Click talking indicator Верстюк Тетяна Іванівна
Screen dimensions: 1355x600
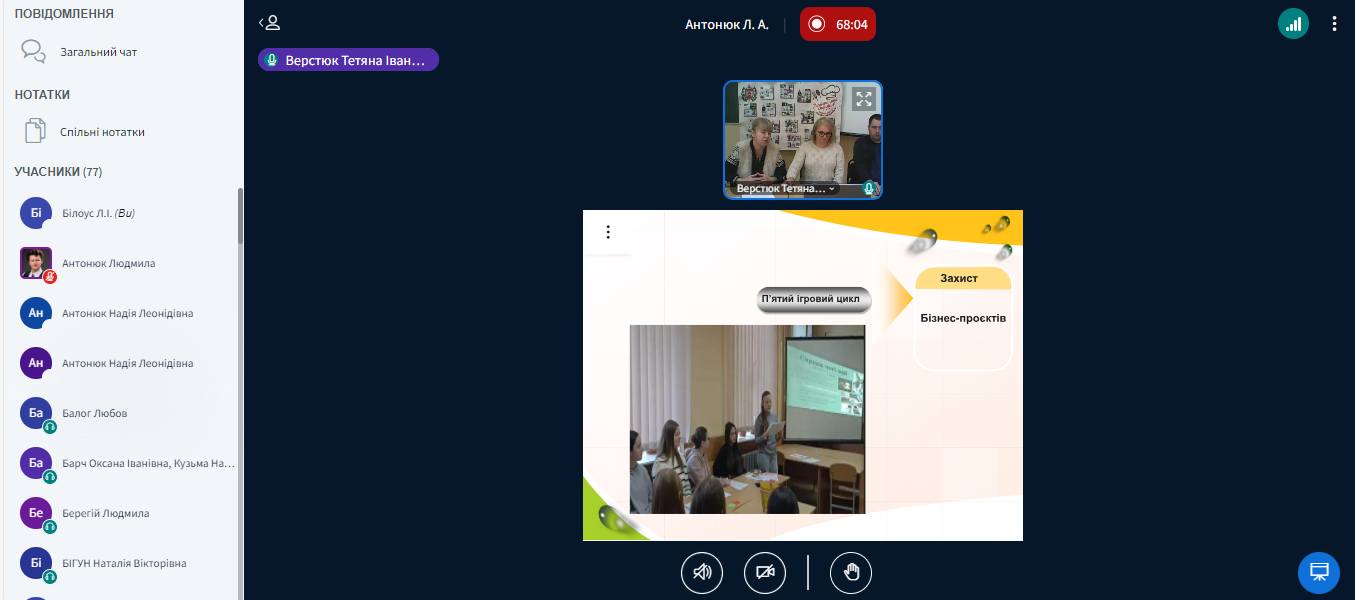pyautogui.click(x=348, y=60)
